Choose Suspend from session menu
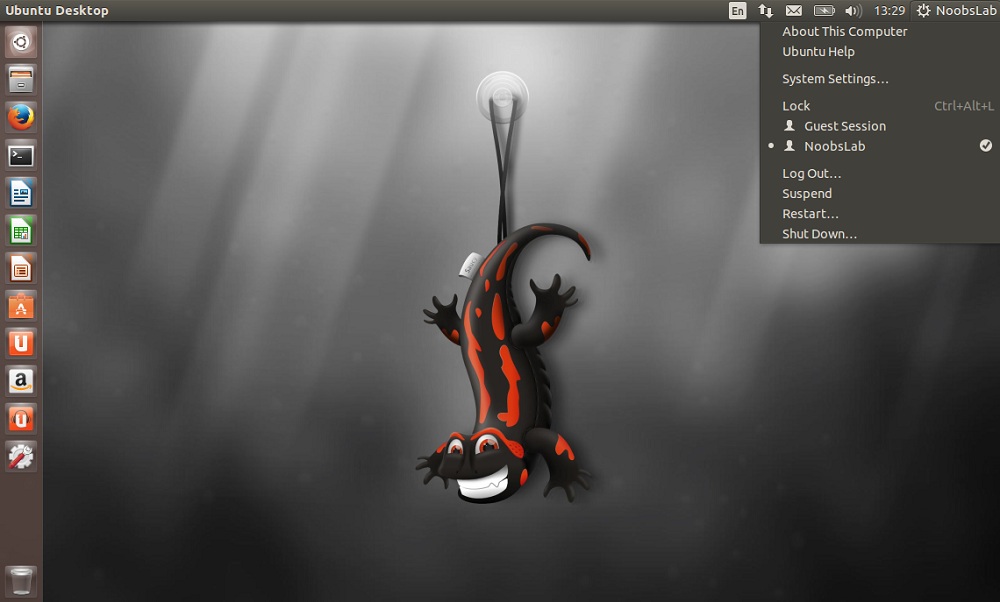This screenshot has height=602, width=1000. click(x=807, y=193)
